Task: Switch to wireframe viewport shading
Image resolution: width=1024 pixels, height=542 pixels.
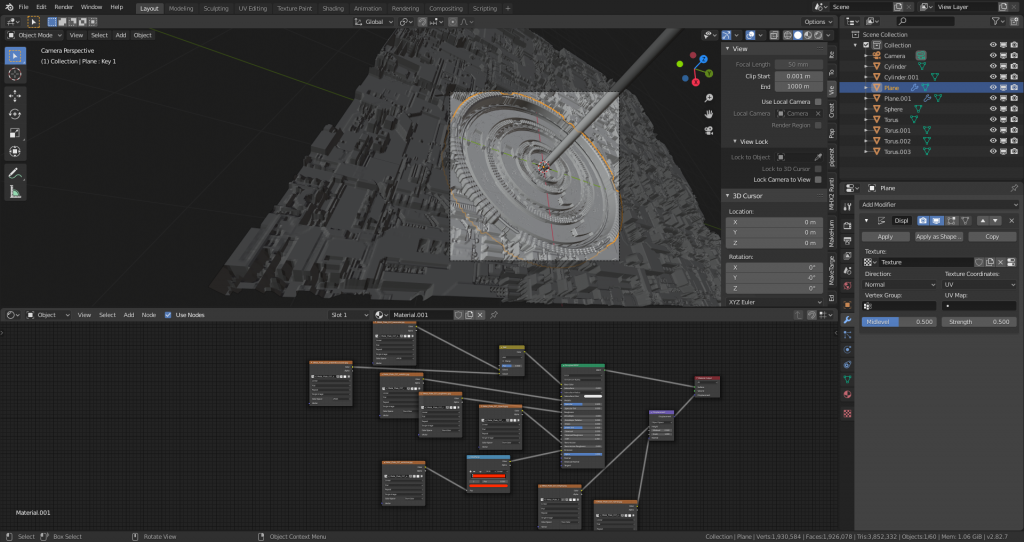Action: [x=788, y=35]
